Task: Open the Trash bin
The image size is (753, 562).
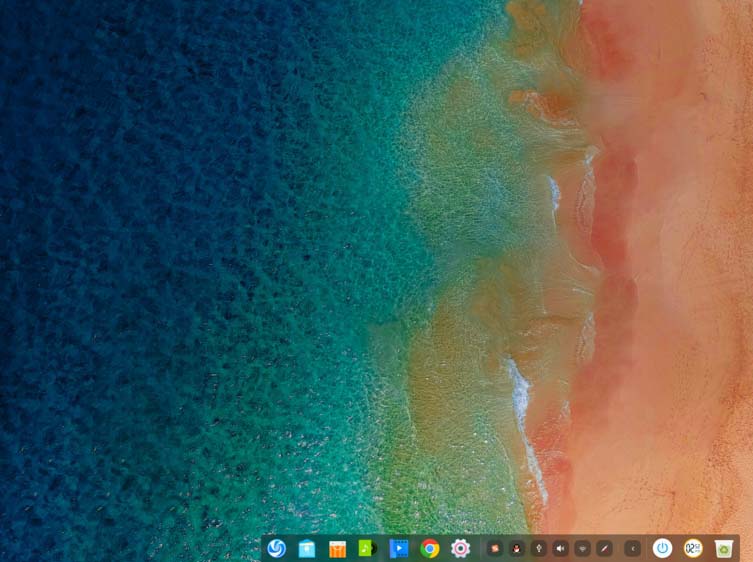Action: click(x=724, y=548)
